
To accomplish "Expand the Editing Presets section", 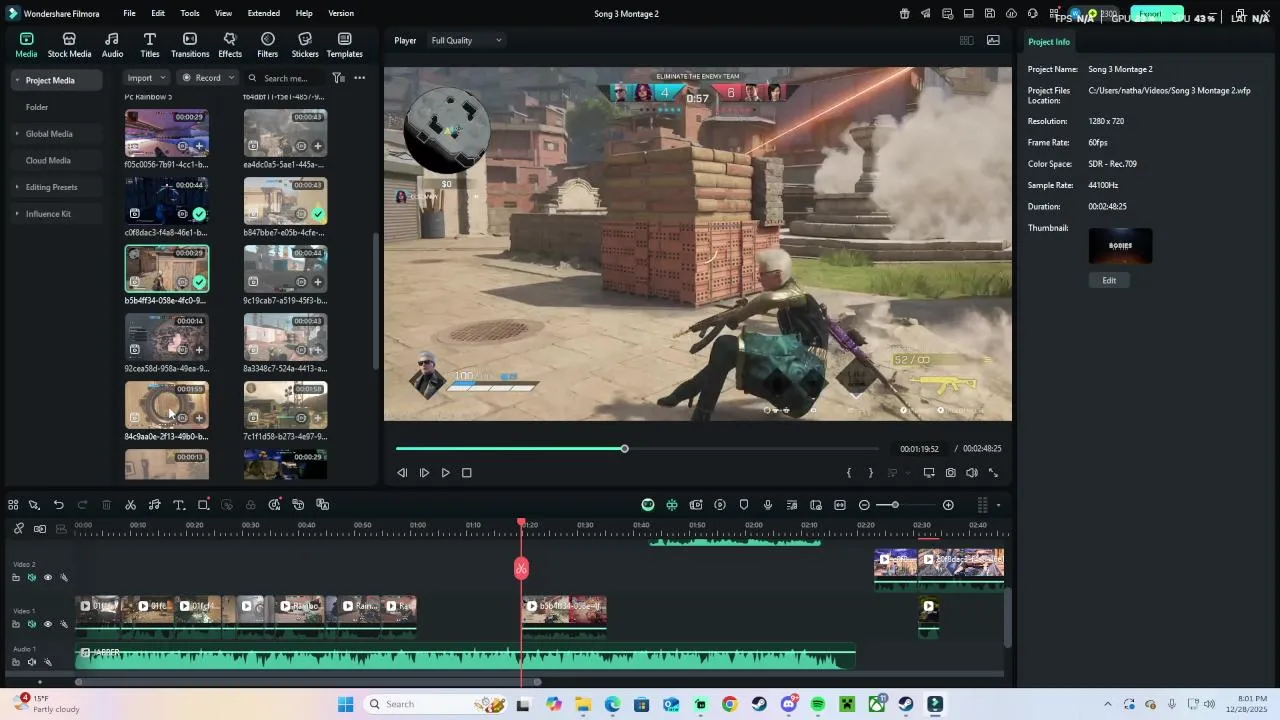I will point(17,187).
